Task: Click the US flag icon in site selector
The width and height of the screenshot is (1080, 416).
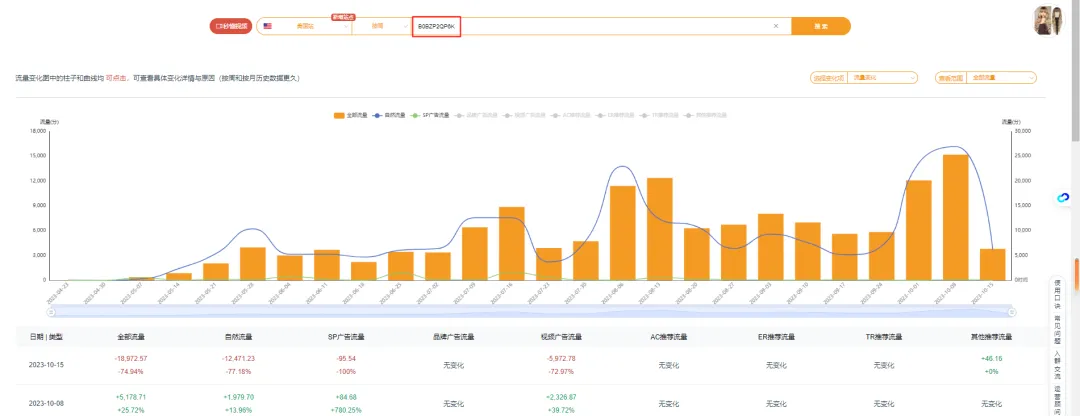Action: pos(267,26)
